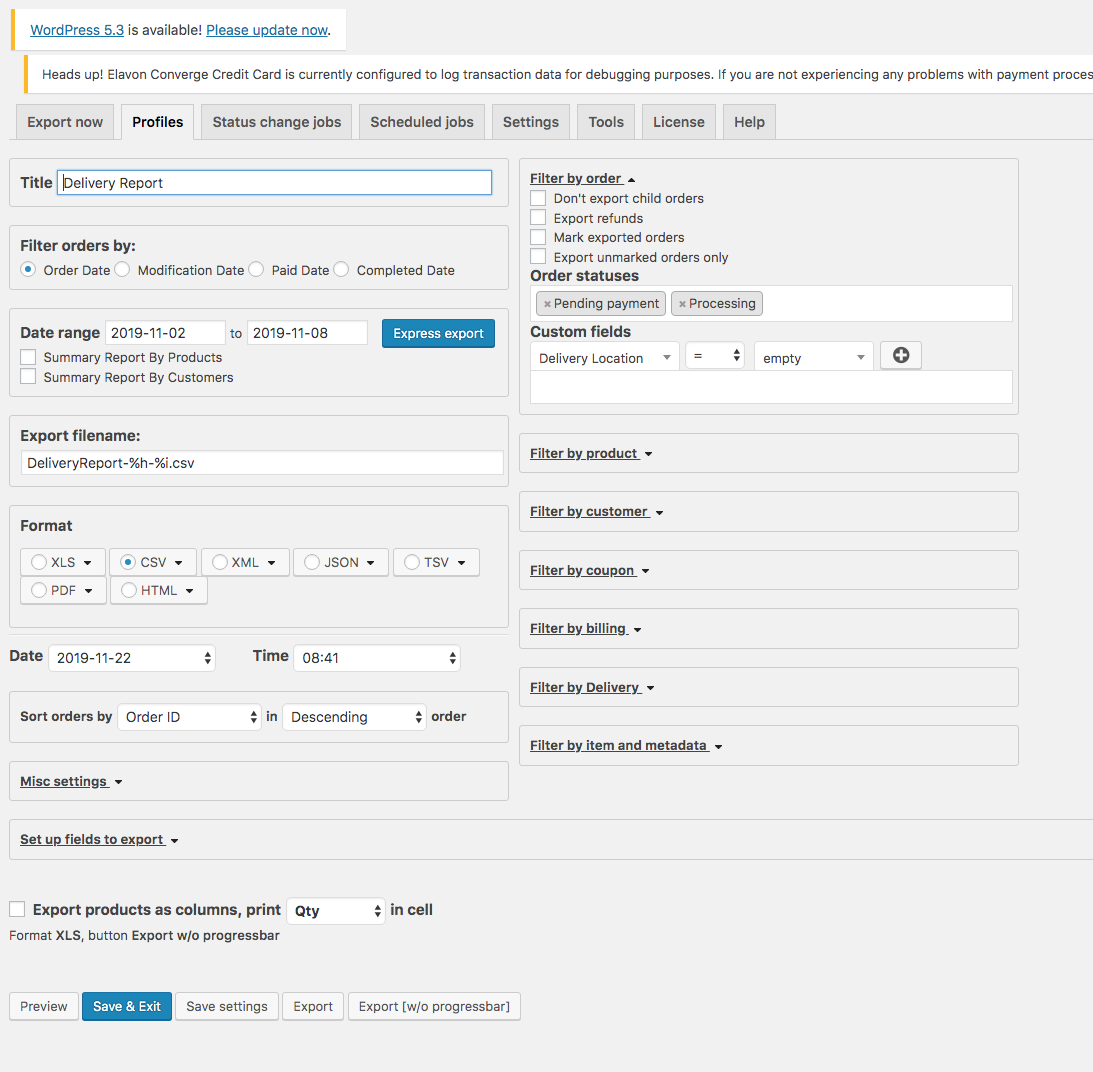
Task: Open the PDF format options arrow
Action: click(89, 591)
